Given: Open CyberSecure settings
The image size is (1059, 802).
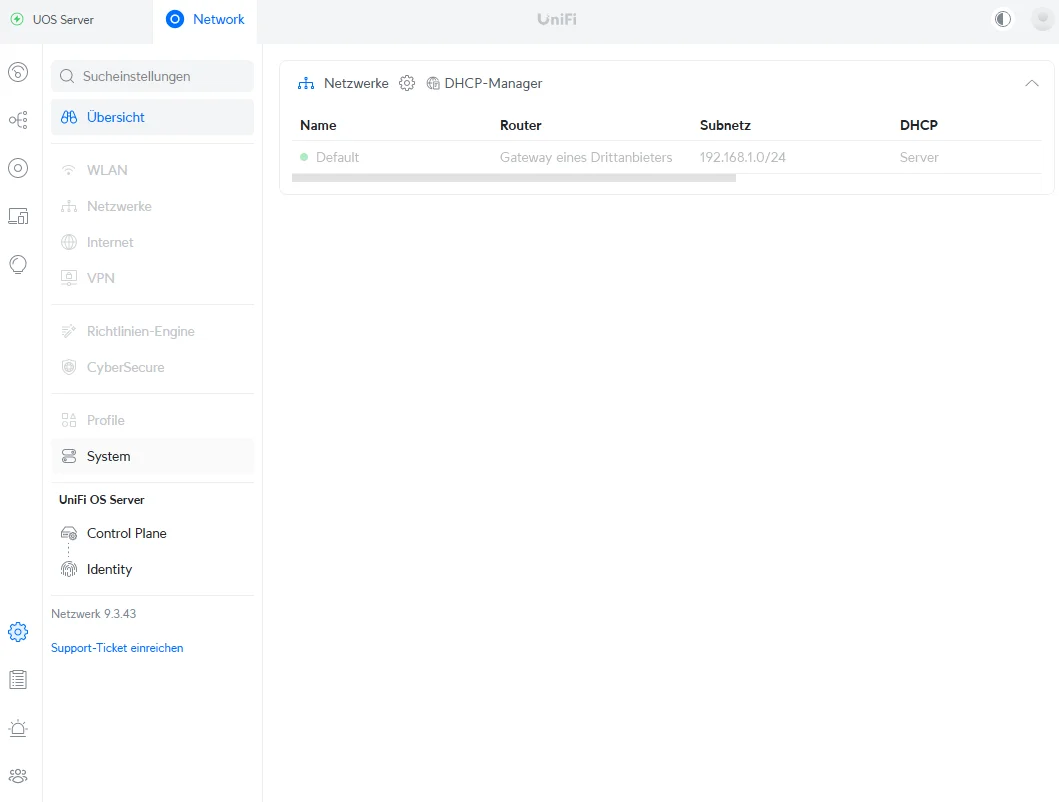Looking at the screenshot, I should 153,367.
